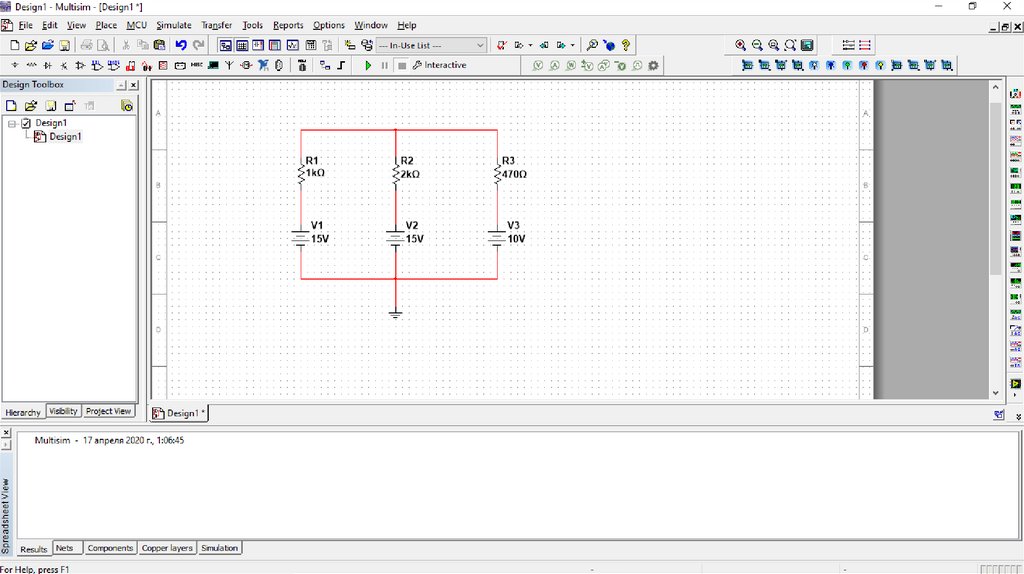1024x574 pixels.
Task: Click the Undo arrow in the toolbar
Action: 181,45
